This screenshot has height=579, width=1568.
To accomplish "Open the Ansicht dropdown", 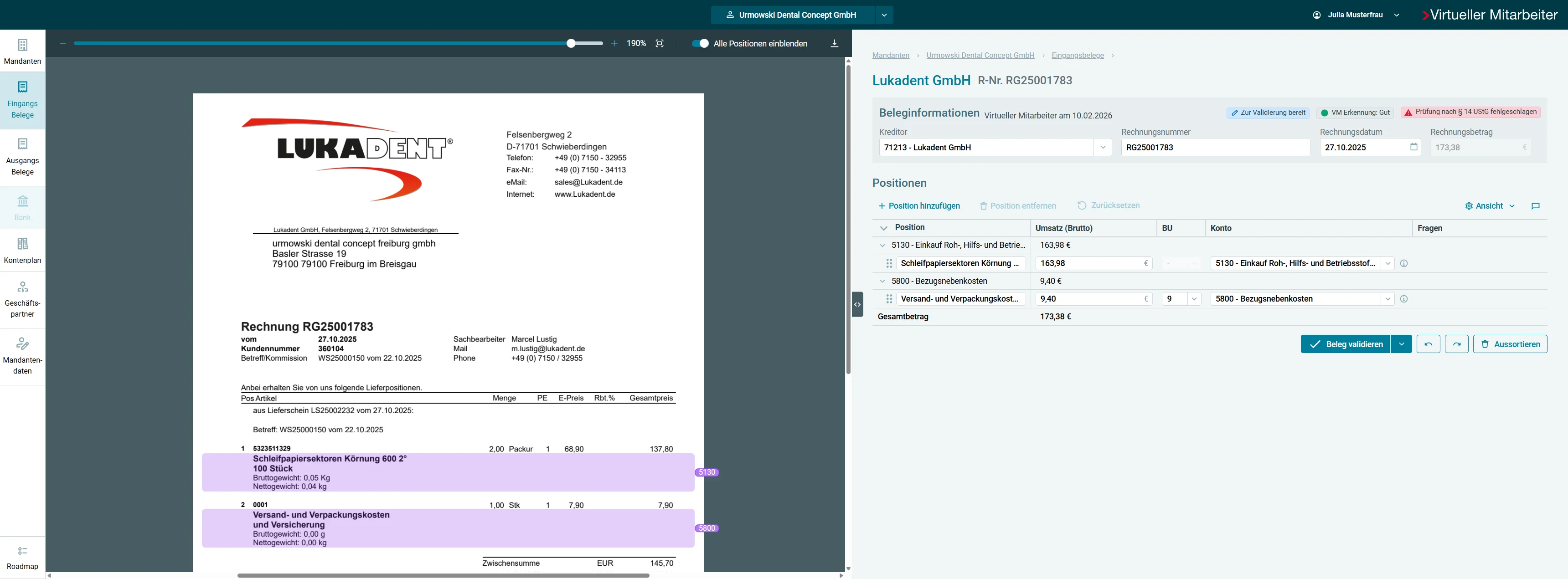I will pos(1490,206).
